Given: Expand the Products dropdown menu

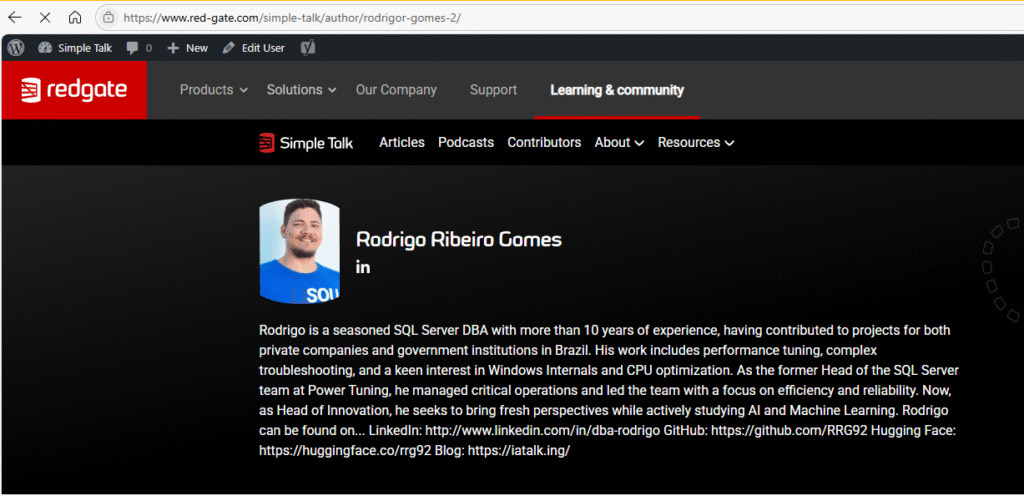Looking at the screenshot, I should coord(214,90).
